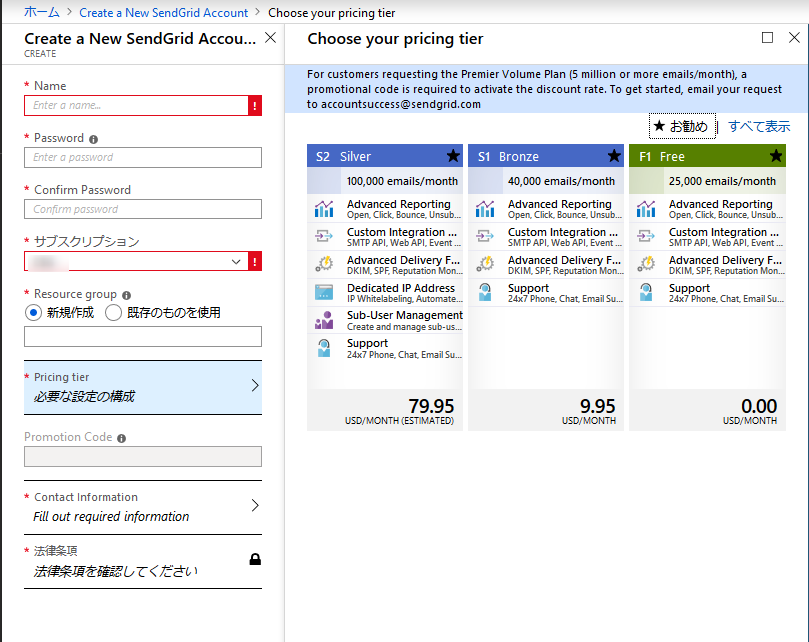Click the Resource group info icon
Image resolution: width=809 pixels, height=642 pixels.
coord(126,295)
